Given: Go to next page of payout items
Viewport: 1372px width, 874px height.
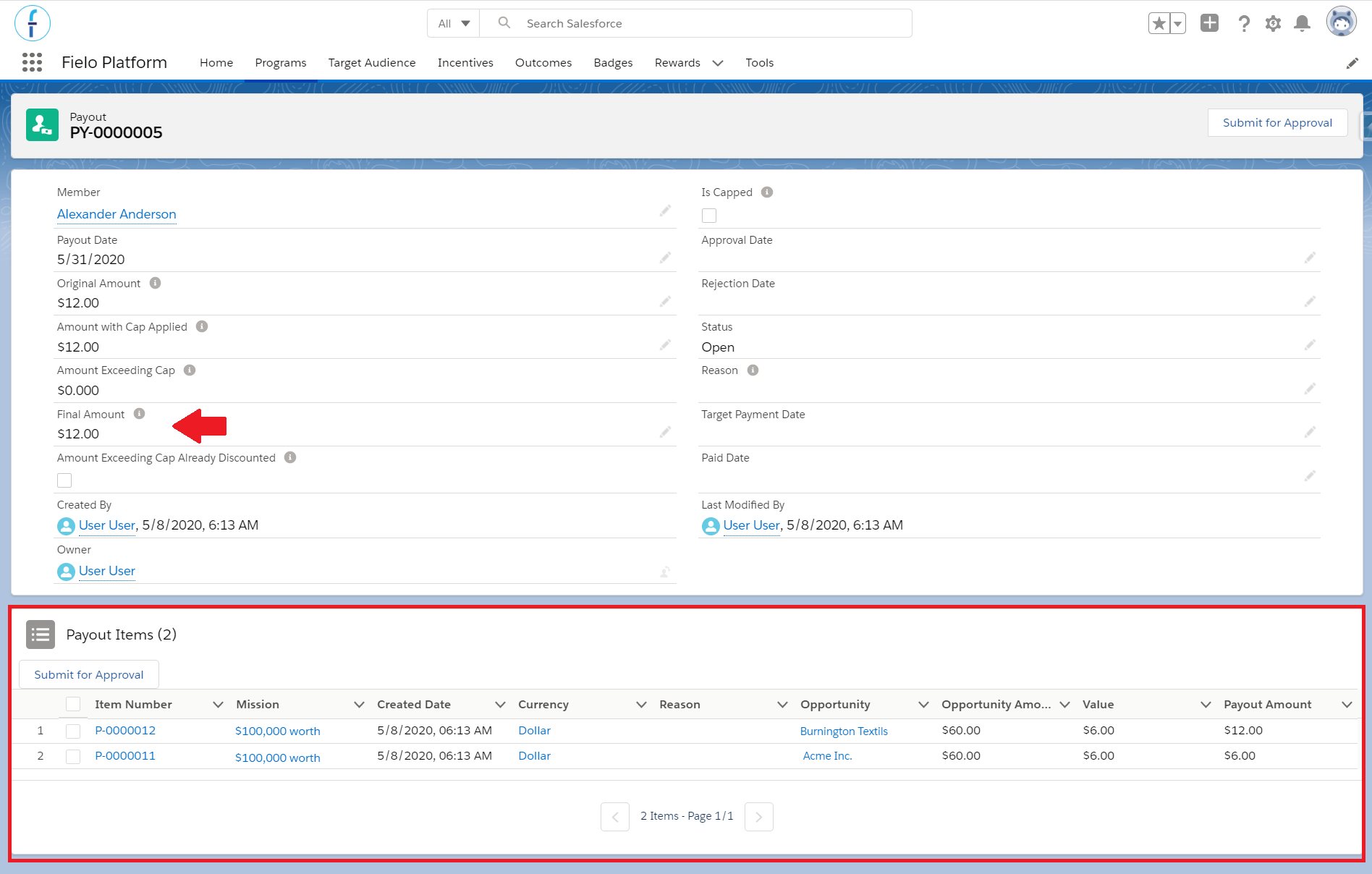Looking at the screenshot, I should click(759, 817).
